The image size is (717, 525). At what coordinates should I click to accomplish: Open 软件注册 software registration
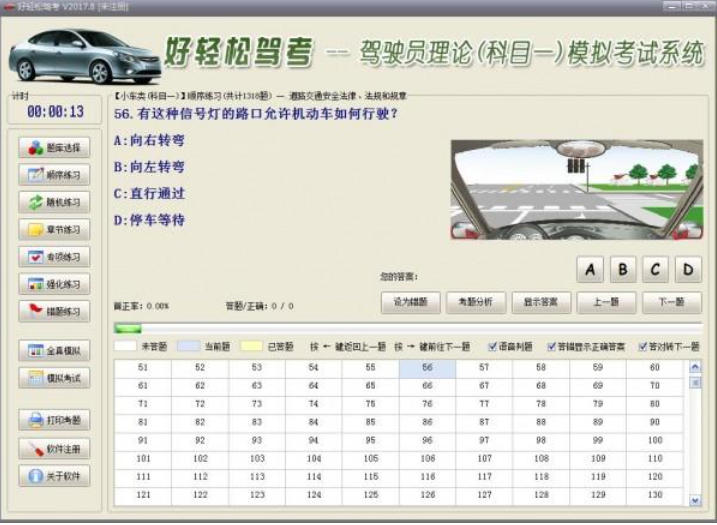(54, 448)
